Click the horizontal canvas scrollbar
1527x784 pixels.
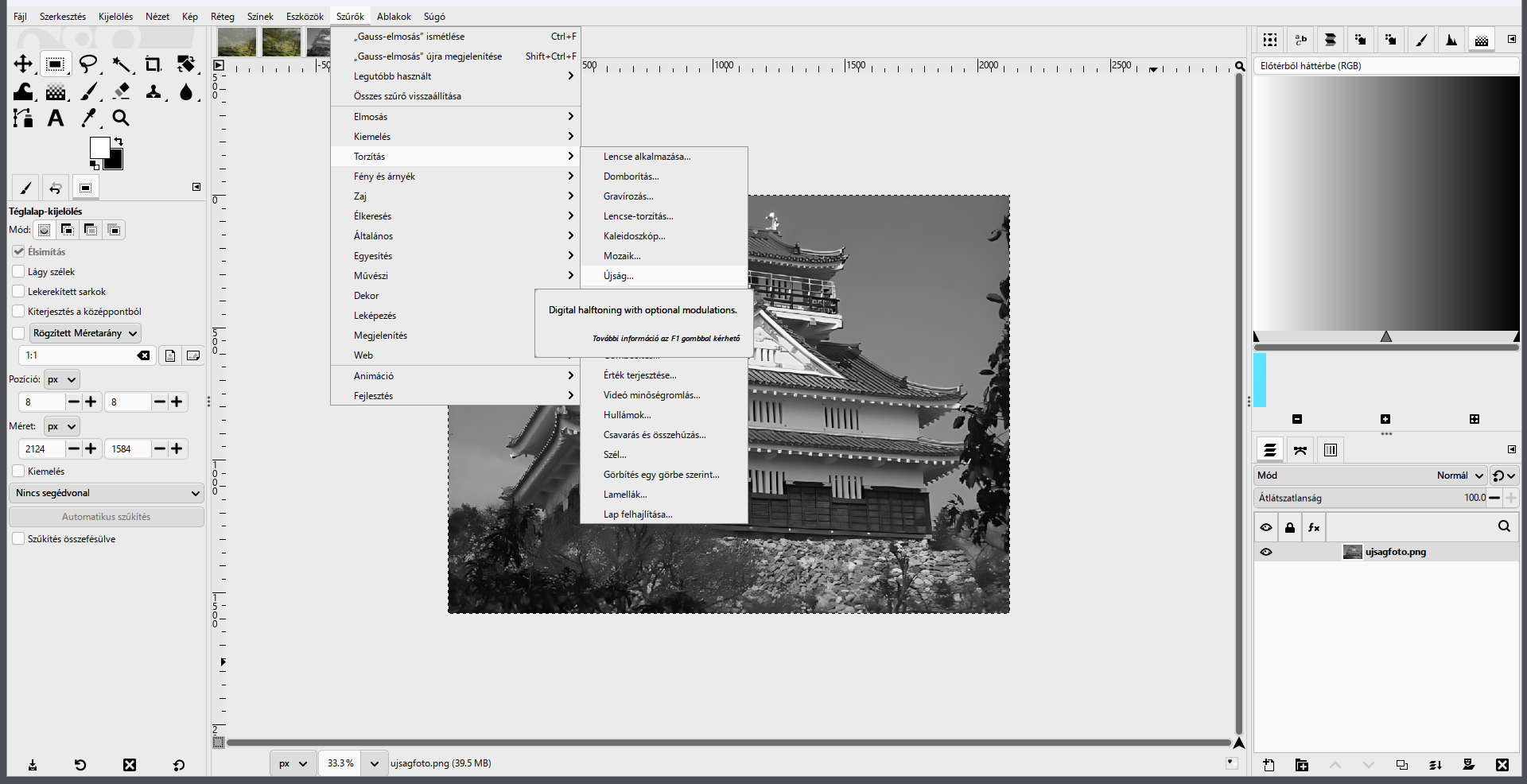click(729, 743)
